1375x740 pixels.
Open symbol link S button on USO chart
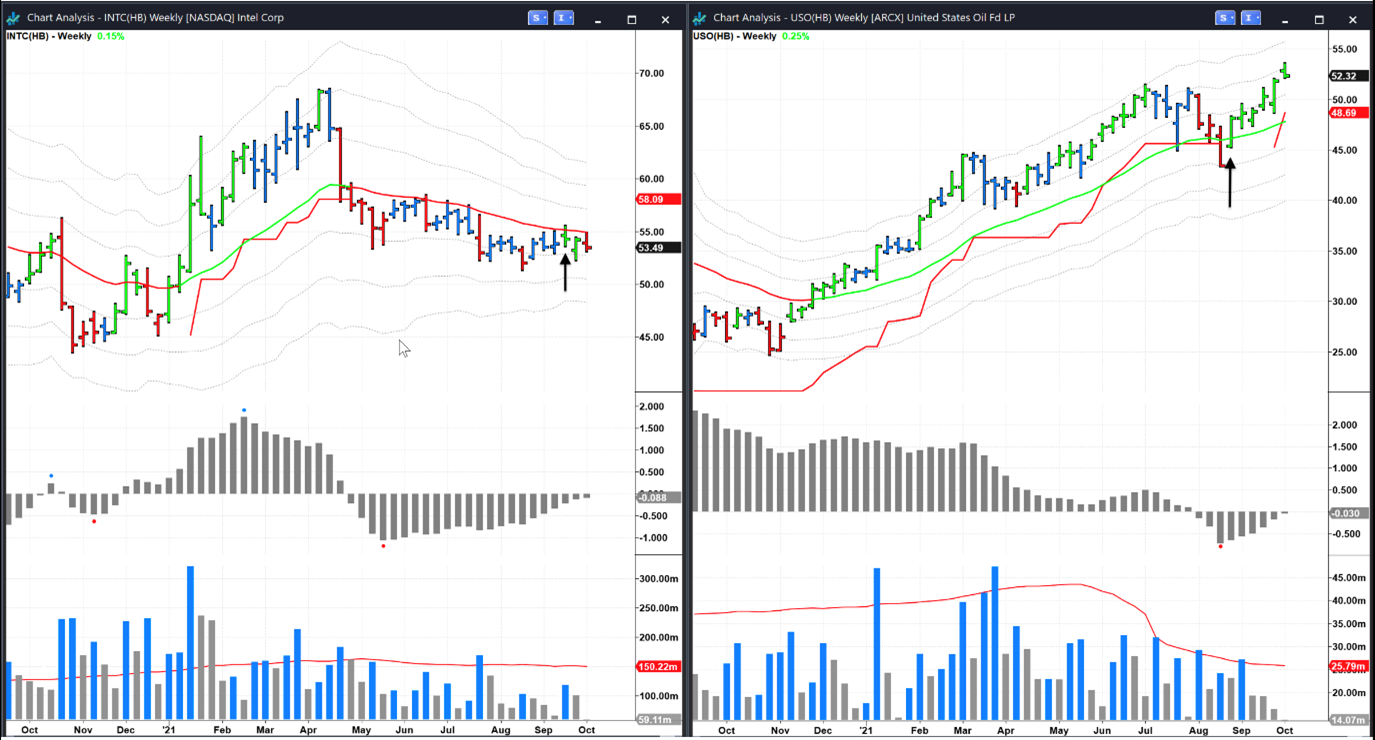(x=1225, y=18)
